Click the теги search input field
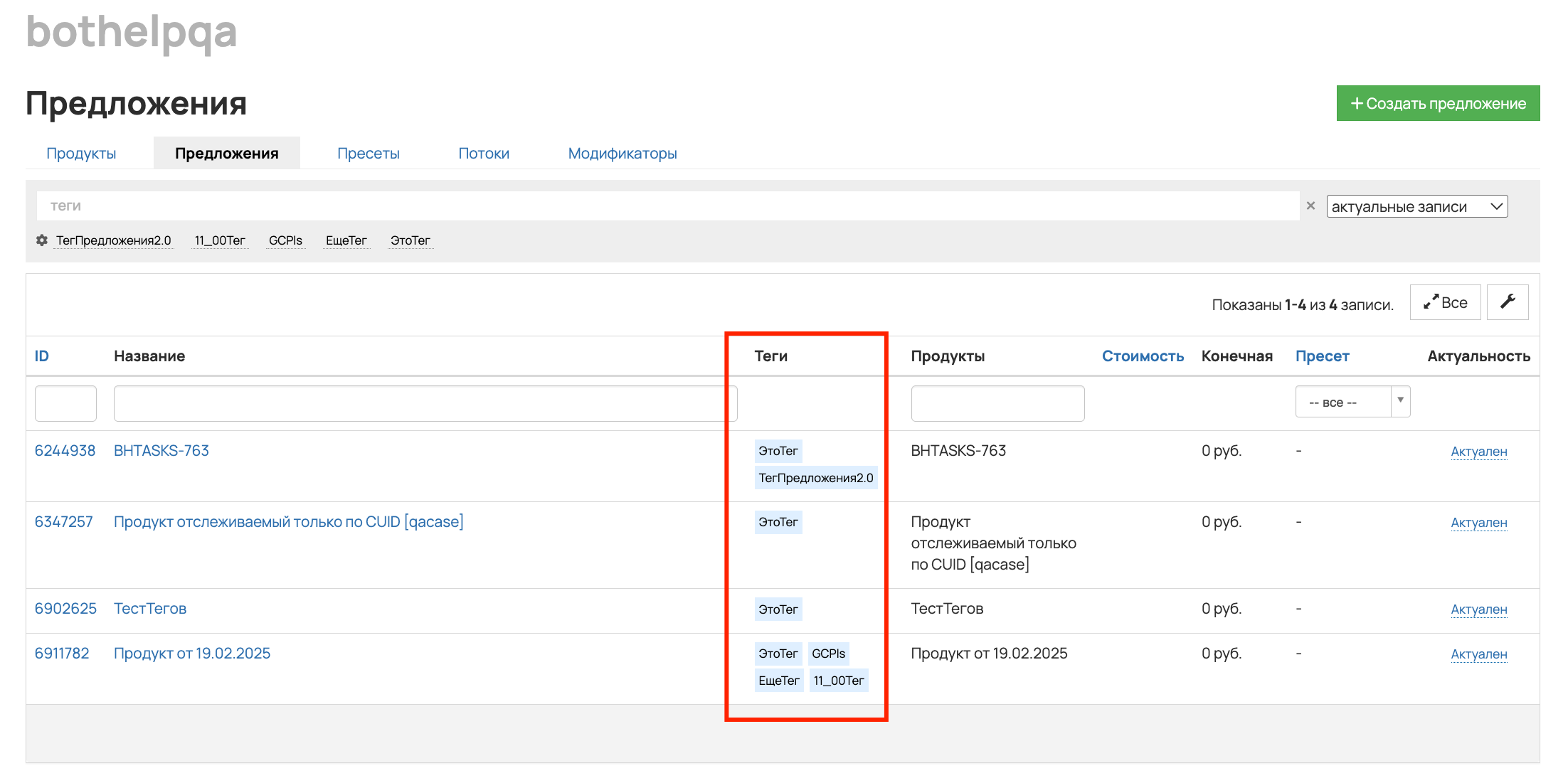1568x778 pixels. pyautogui.click(x=667, y=206)
